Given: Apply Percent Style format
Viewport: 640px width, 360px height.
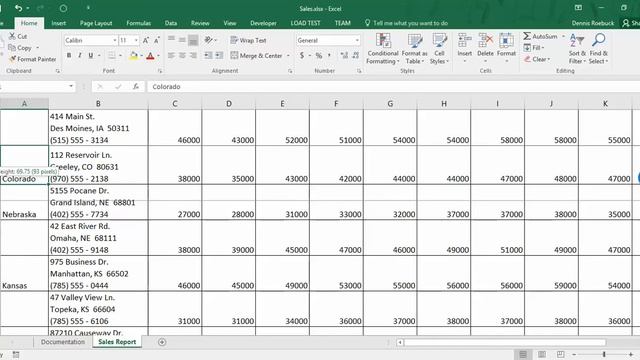Looking at the screenshot, I should [319, 56].
